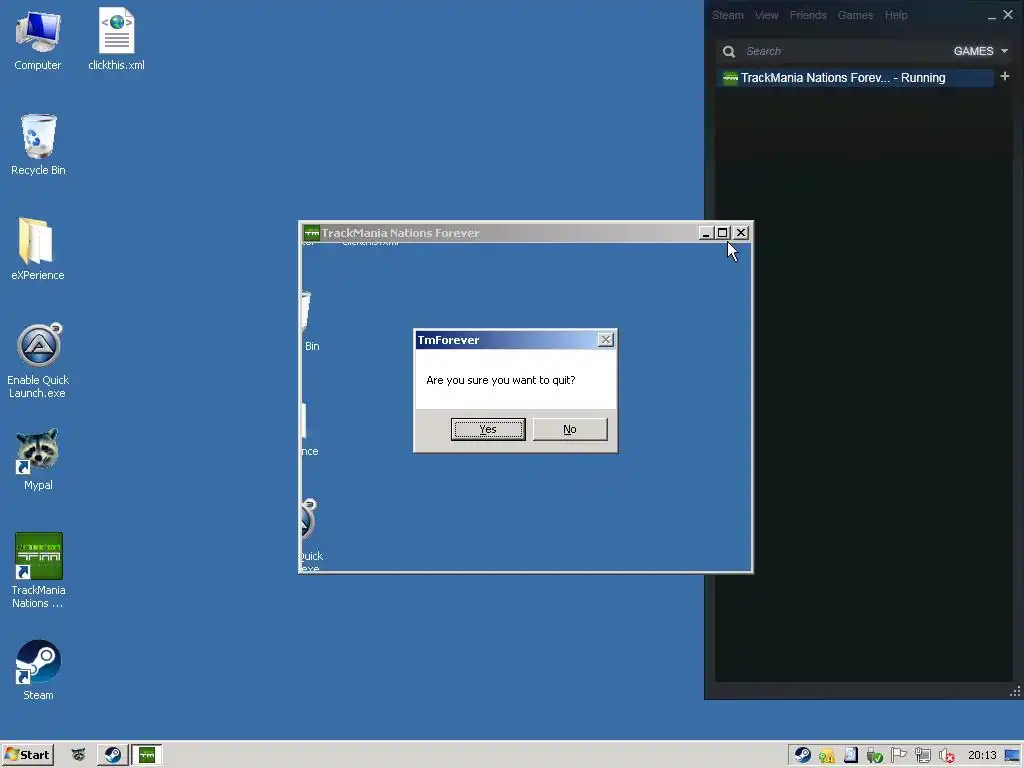
Task: Close the Steam window
Action: coord(1008,14)
